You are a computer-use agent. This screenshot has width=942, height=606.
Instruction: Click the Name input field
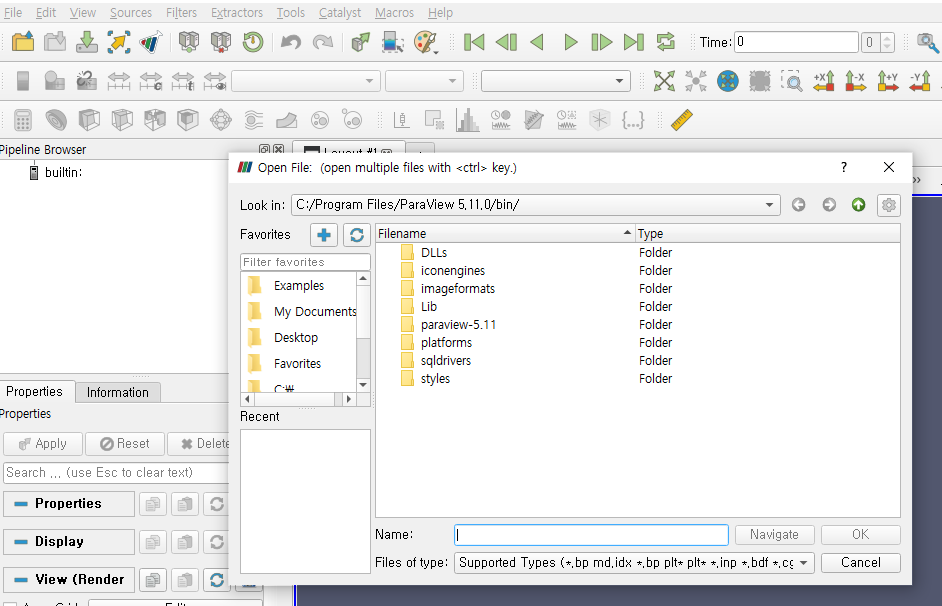(591, 535)
